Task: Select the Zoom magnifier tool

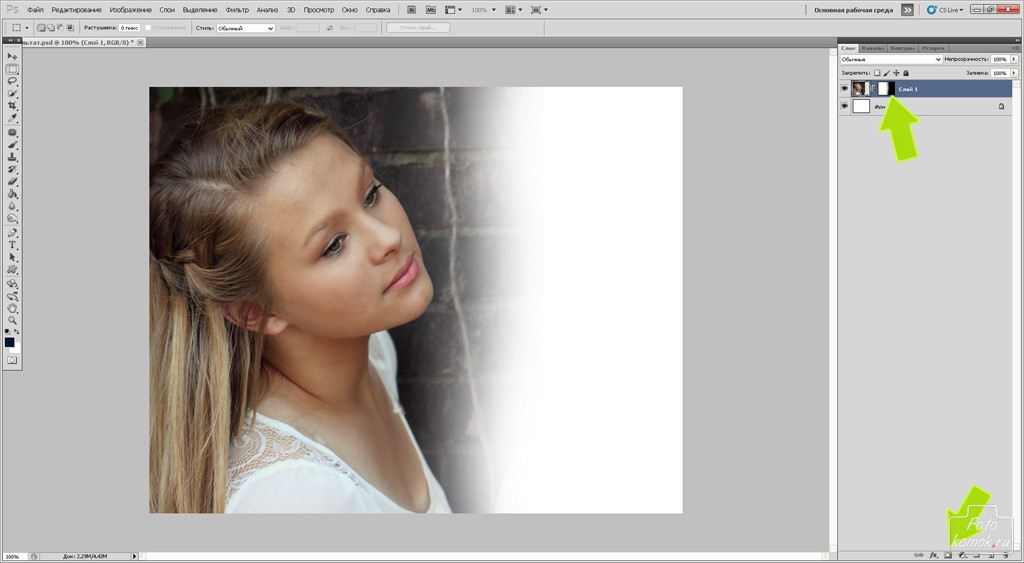Action: tap(13, 320)
